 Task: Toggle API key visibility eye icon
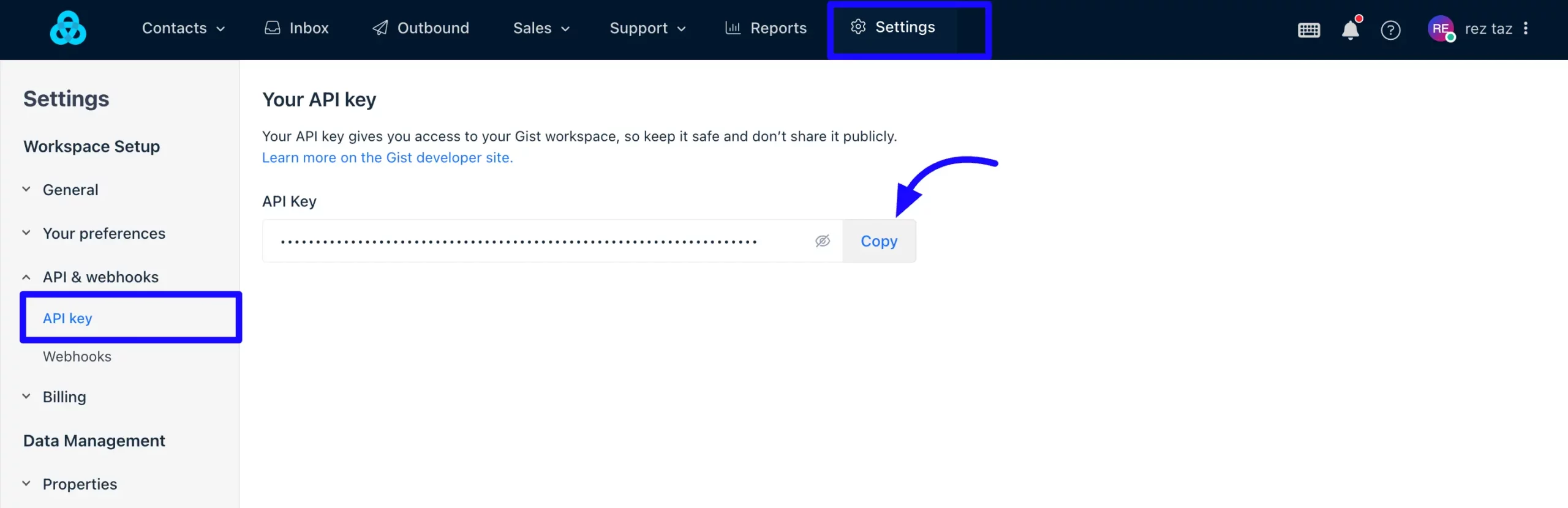(x=823, y=241)
